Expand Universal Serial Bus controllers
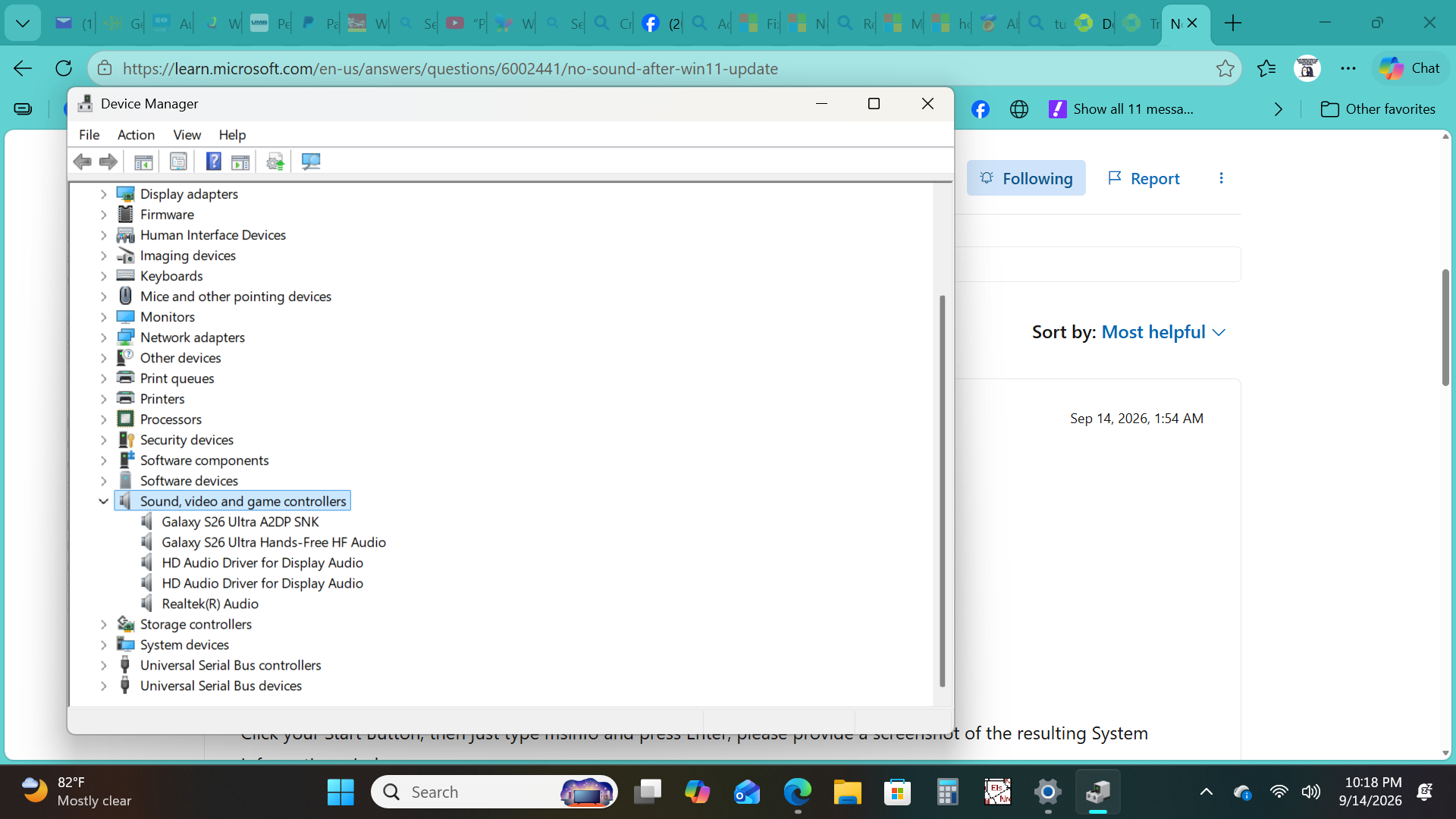 (104, 665)
